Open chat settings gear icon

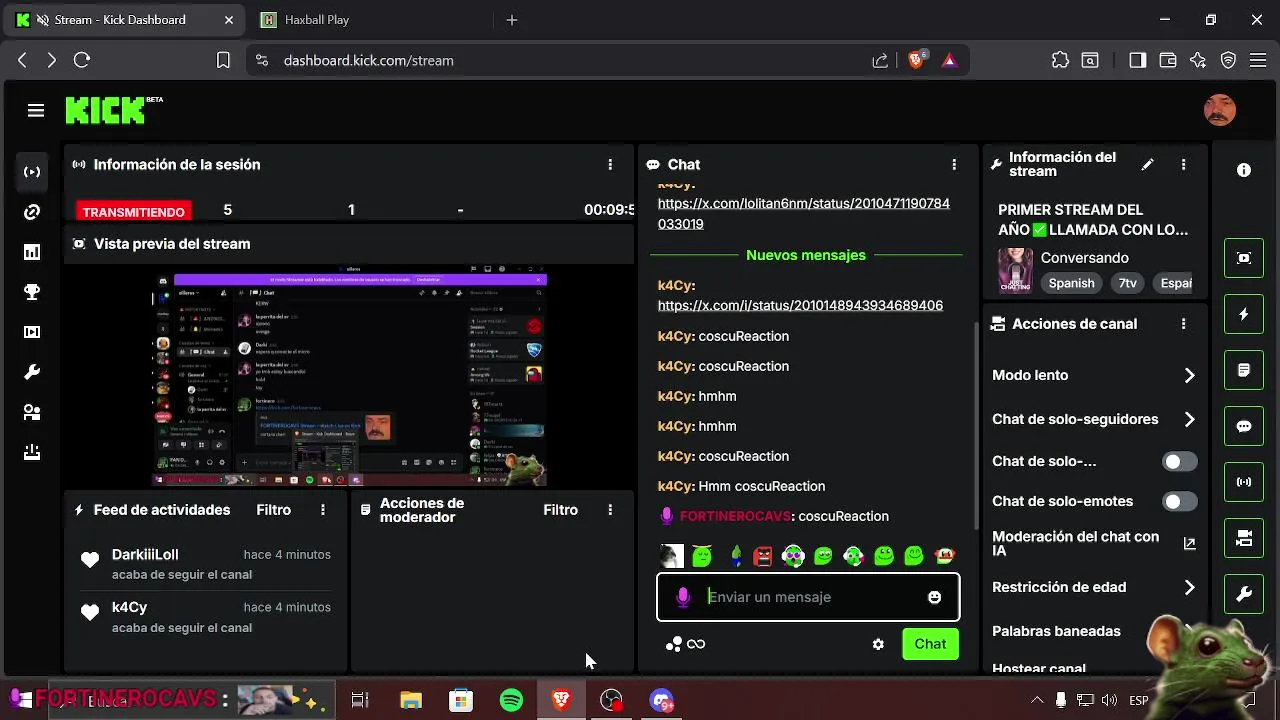click(878, 645)
